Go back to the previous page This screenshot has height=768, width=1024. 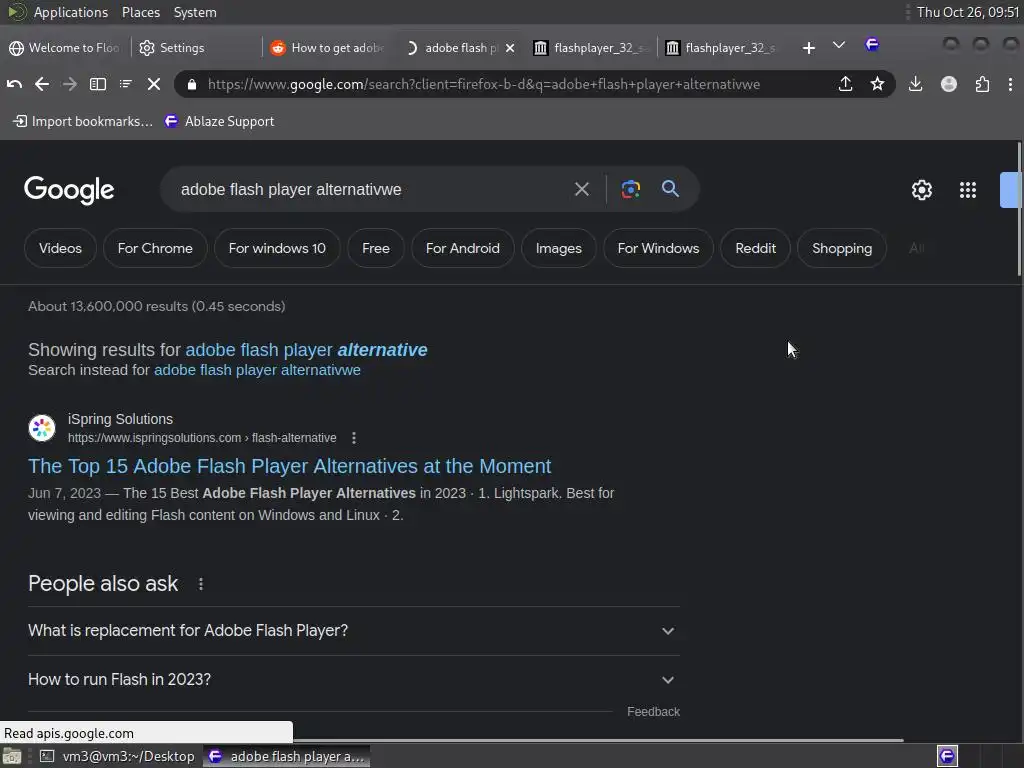(x=42, y=84)
